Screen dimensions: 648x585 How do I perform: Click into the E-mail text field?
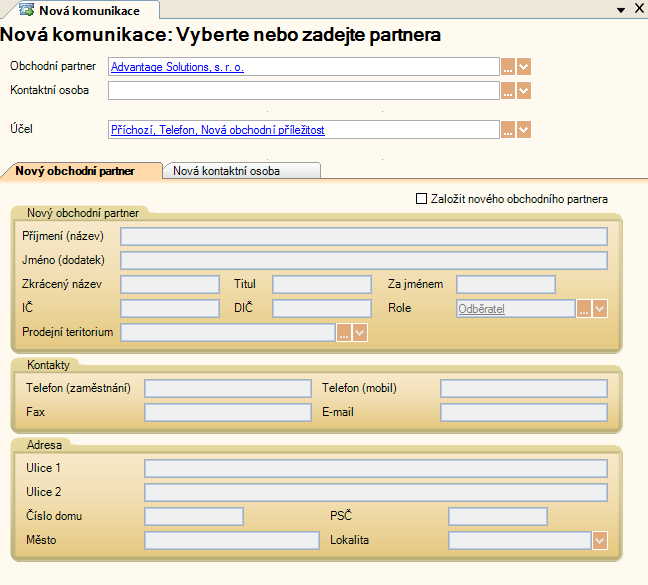pos(523,412)
